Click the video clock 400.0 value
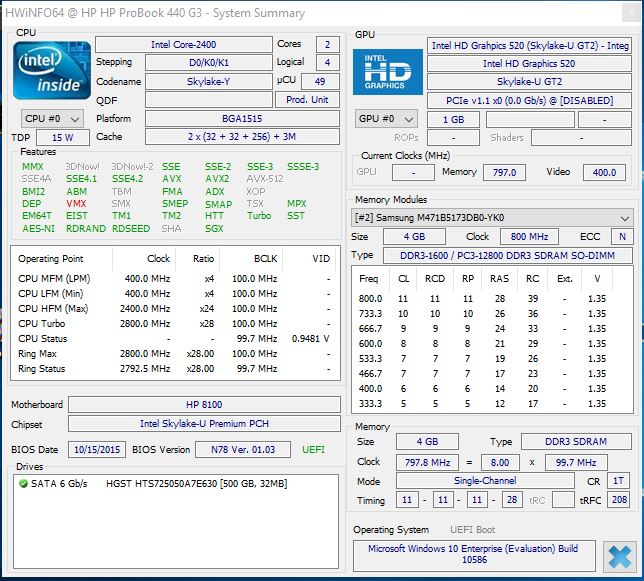The height and width of the screenshot is (581, 644). pyautogui.click(x=604, y=172)
